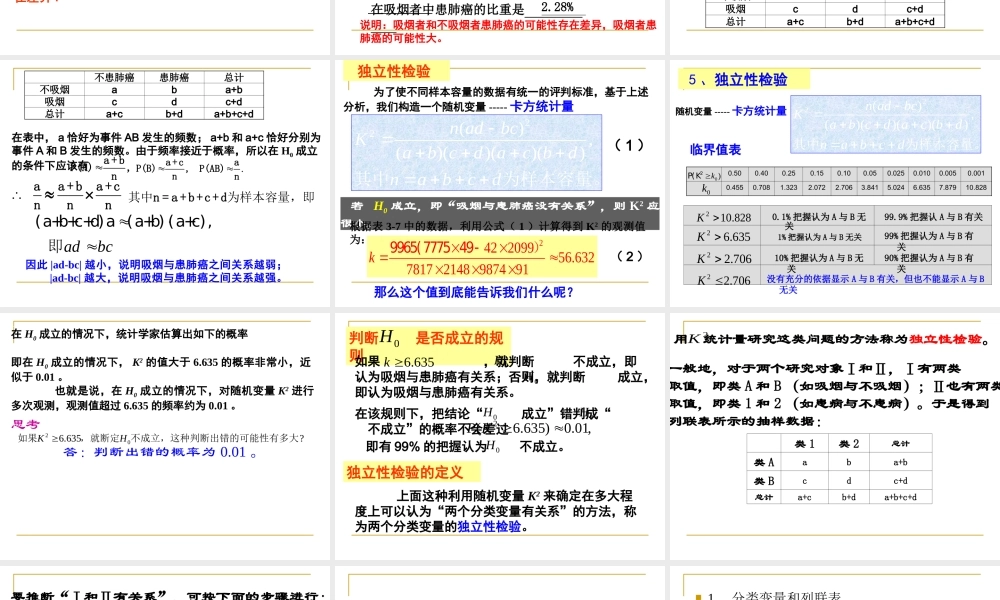1000x600 pixels.
Task: Click the red 说明 text about smokers' lung cancer
Action: (508, 31)
